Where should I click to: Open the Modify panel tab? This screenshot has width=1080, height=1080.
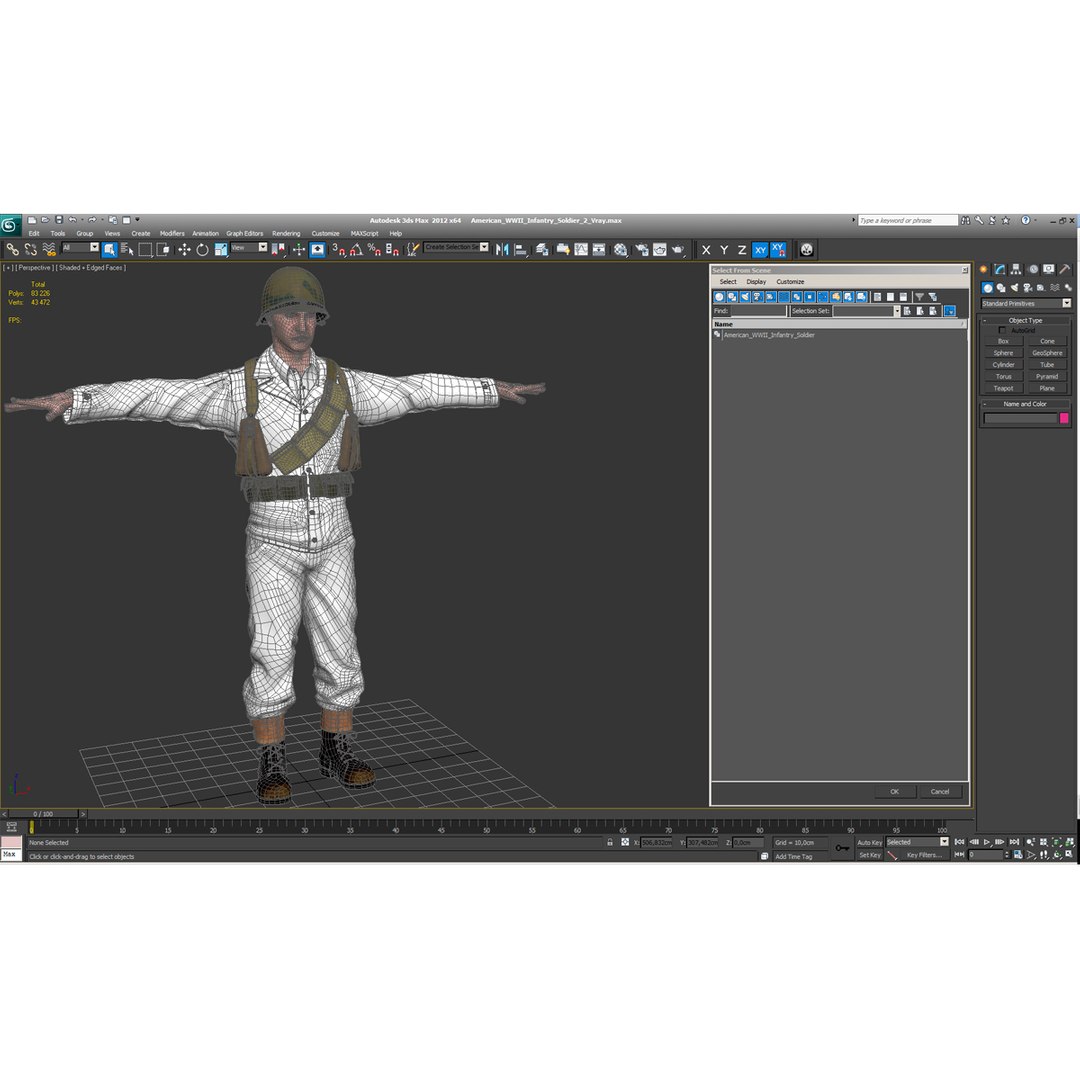[999, 269]
